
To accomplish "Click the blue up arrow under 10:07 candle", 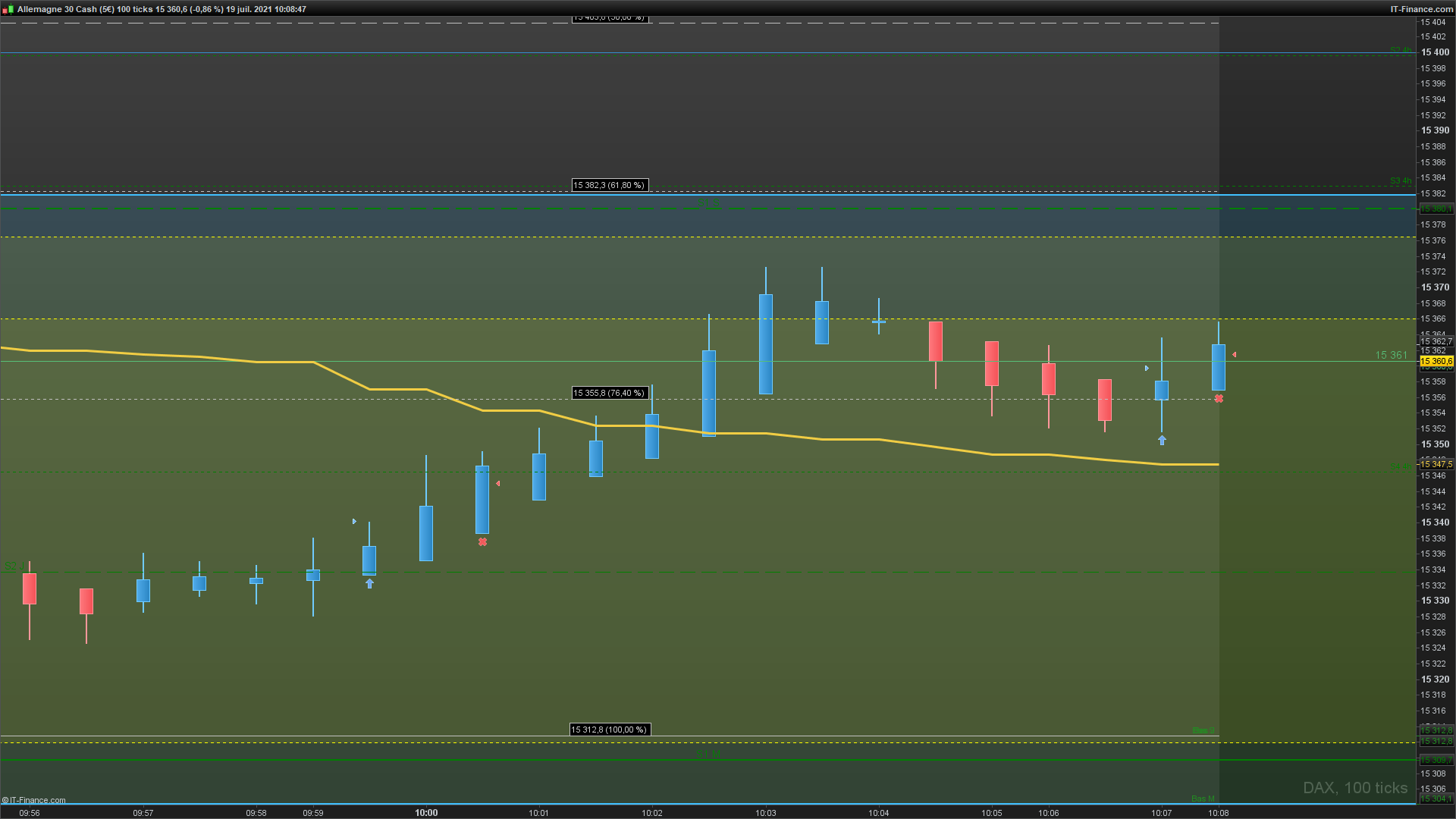I will pyautogui.click(x=1162, y=441).
